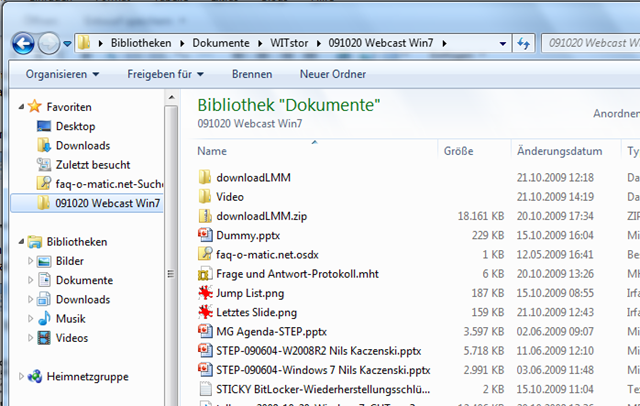The width and height of the screenshot is (640, 406).
Task: Select STEP-090604-Windows 7 Nils Kaczenski.pptx
Action: pyautogui.click(x=323, y=370)
